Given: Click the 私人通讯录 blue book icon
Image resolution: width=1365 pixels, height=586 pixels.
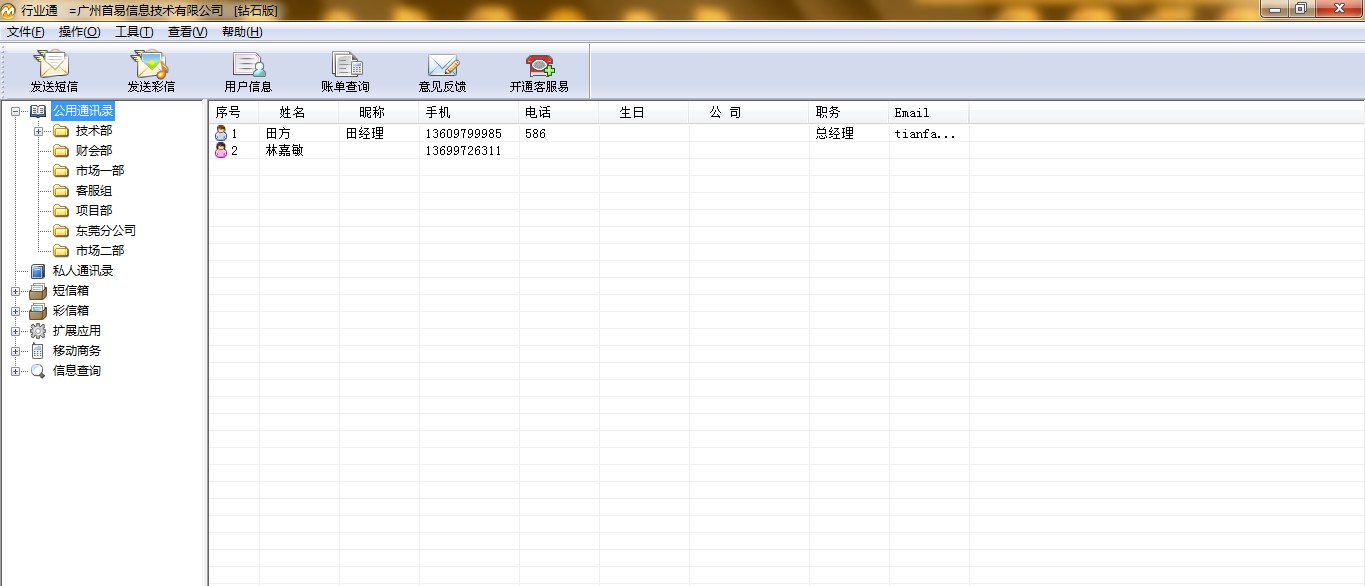Looking at the screenshot, I should pos(38,271).
